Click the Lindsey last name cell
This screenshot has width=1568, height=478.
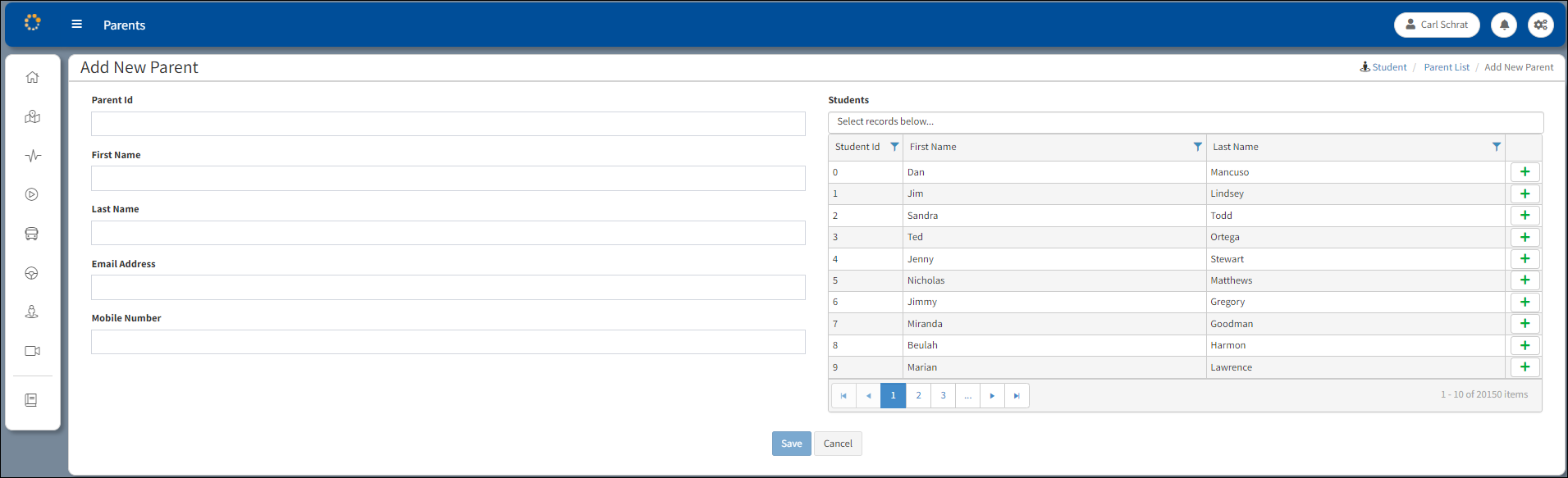(x=1357, y=193)
